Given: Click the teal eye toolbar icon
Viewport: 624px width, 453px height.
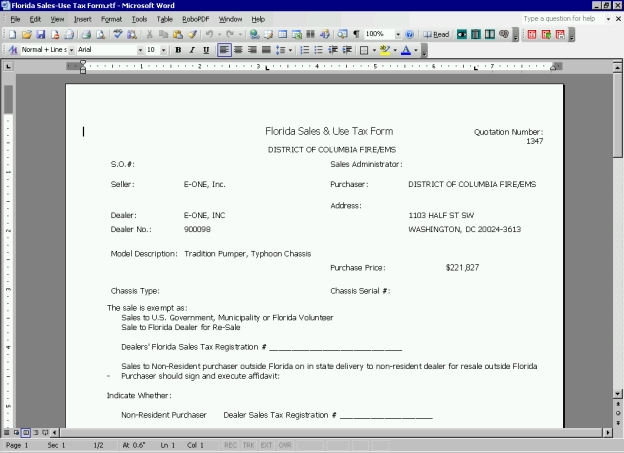Looking at the screenshot, I should click(x=462, y=35).
